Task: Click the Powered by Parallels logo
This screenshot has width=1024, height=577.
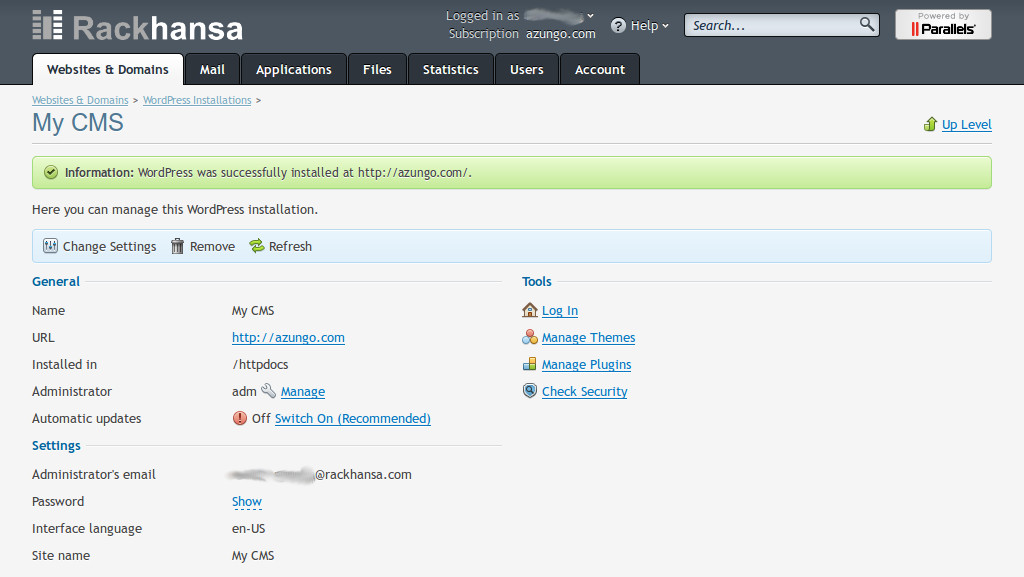Action: point(943,25)
